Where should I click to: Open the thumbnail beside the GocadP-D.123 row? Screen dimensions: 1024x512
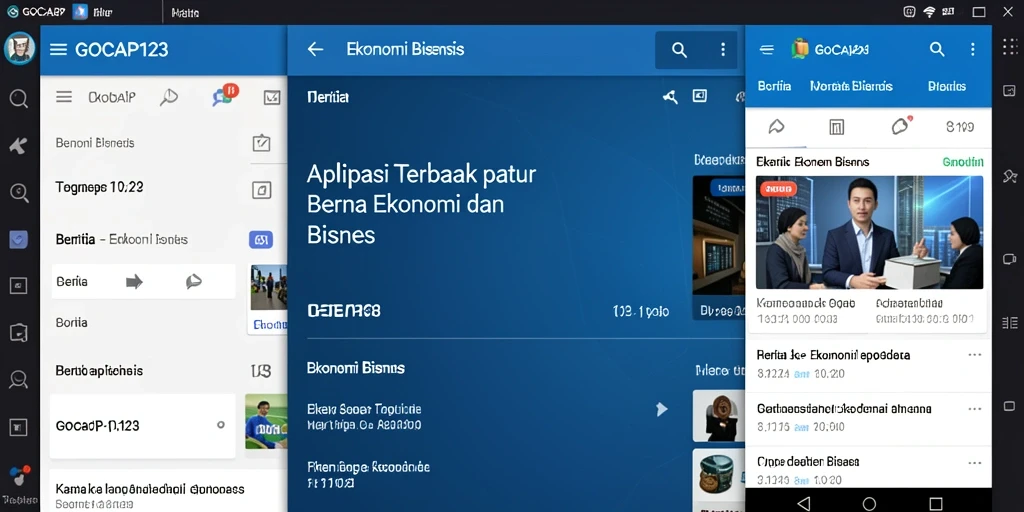coord(266,421)
